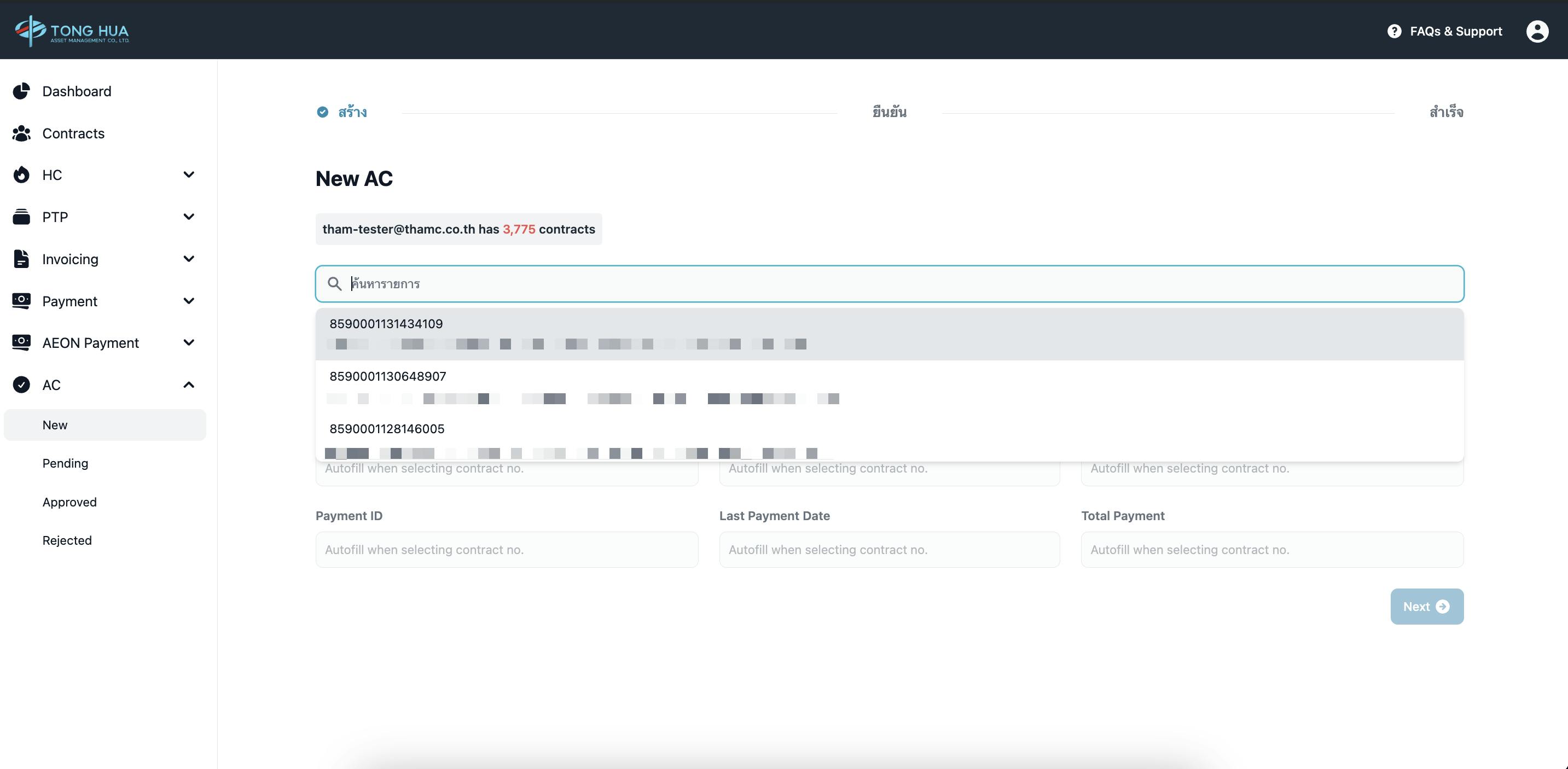Click the Contracts icon in sidebar
This screenshot has height=769, width=1568.
[x=22, y=132]
